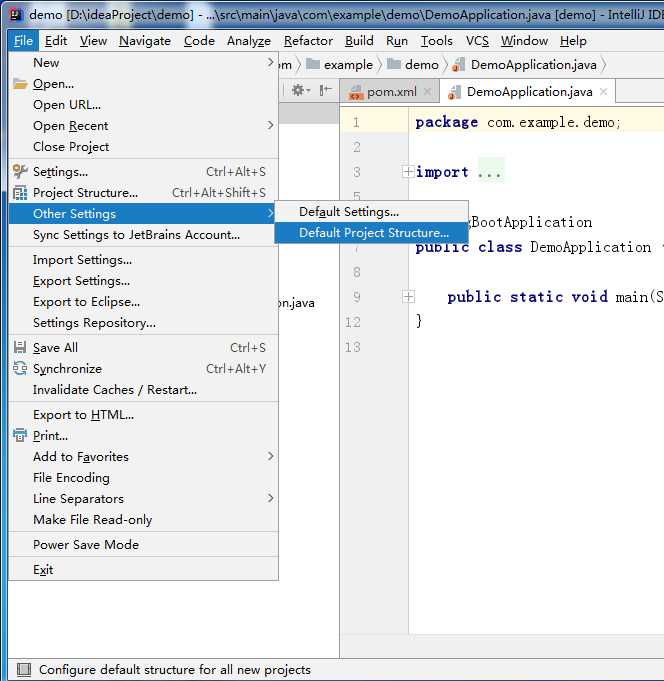Open the Refactor menu
664x681 pixels.
click(x=308, y=41)
